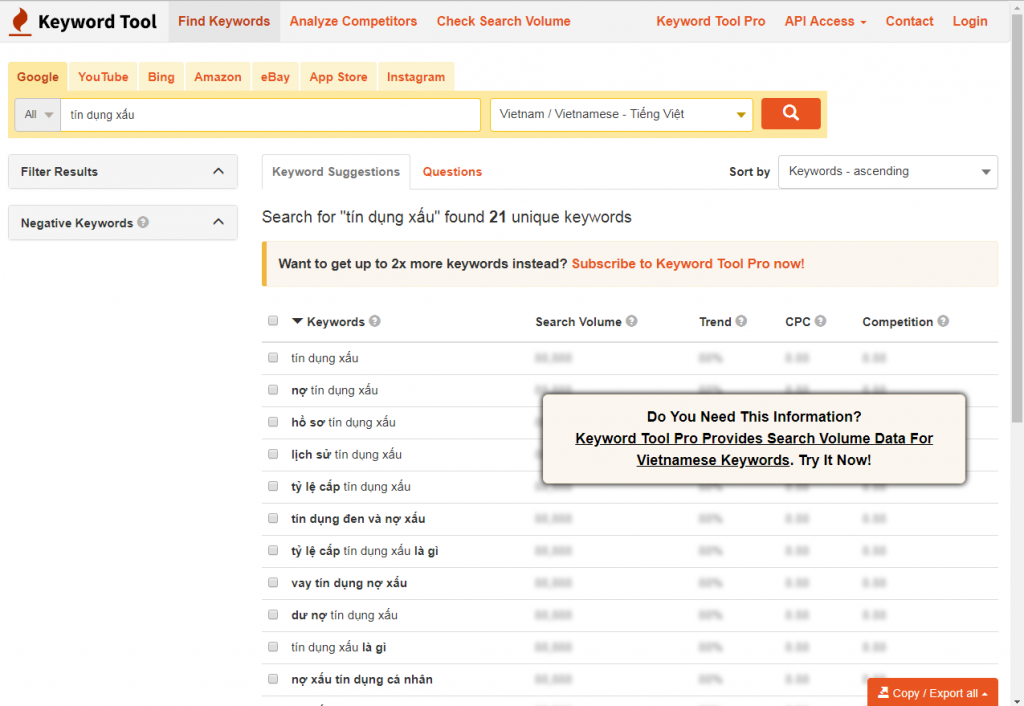Check the box for "nợ xấu tín dụng cá nhân"
This screenshot has height=706, width=1024.
click(273, 679)
